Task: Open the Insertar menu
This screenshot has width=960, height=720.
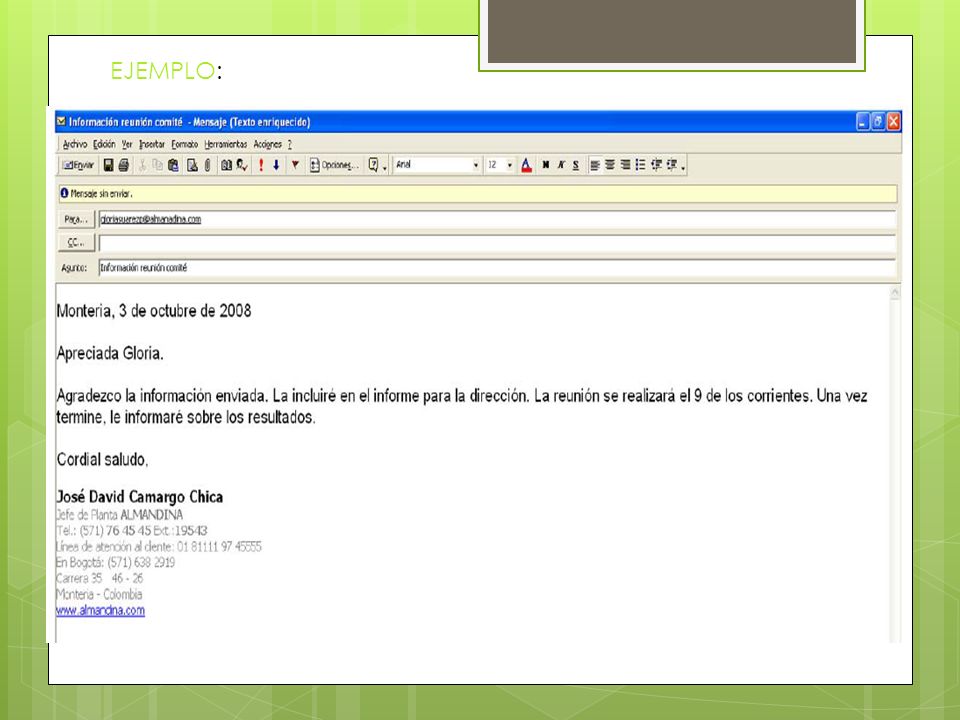Action: [x=152, y=144]
